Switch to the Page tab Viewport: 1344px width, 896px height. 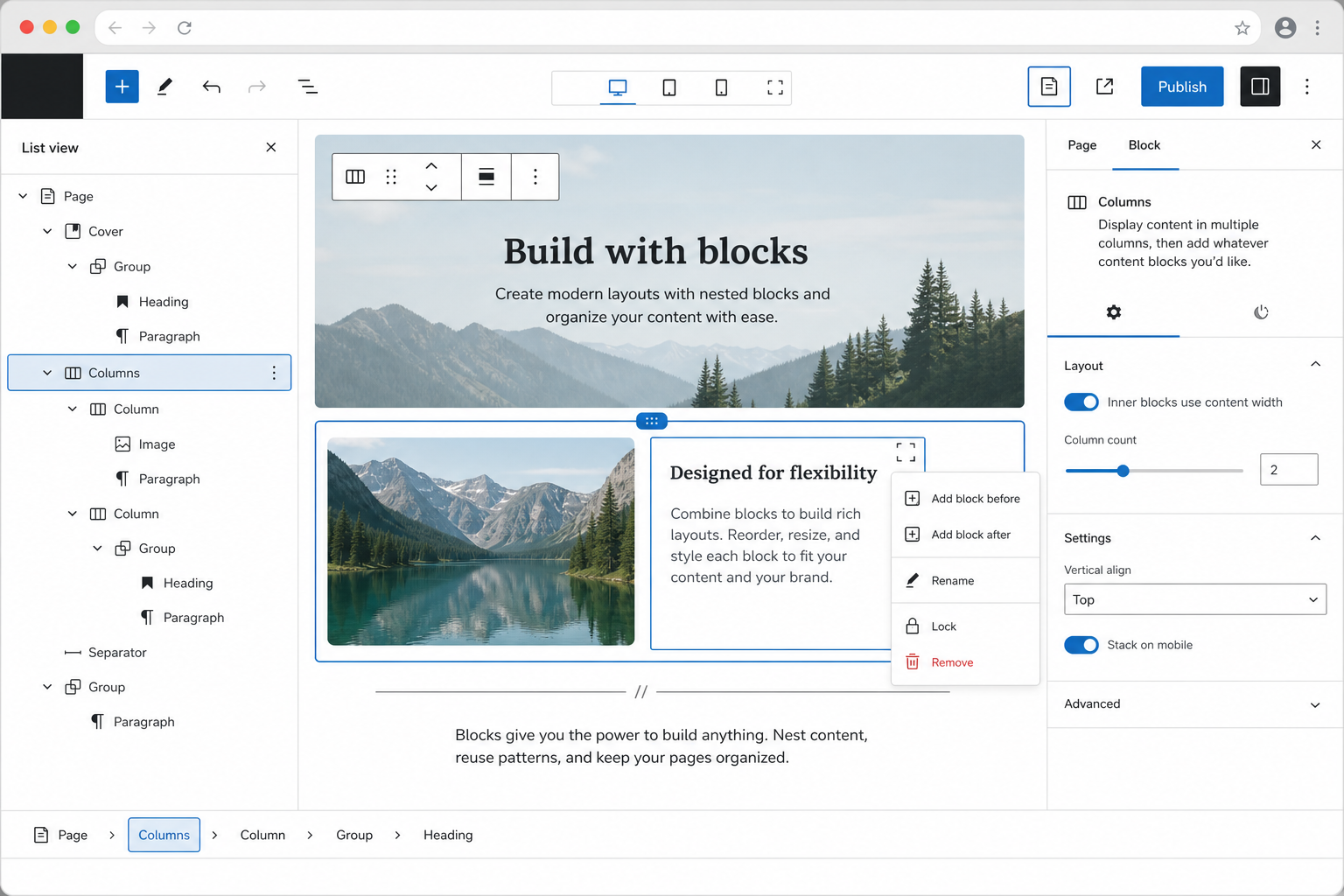tap(1081, 145)
